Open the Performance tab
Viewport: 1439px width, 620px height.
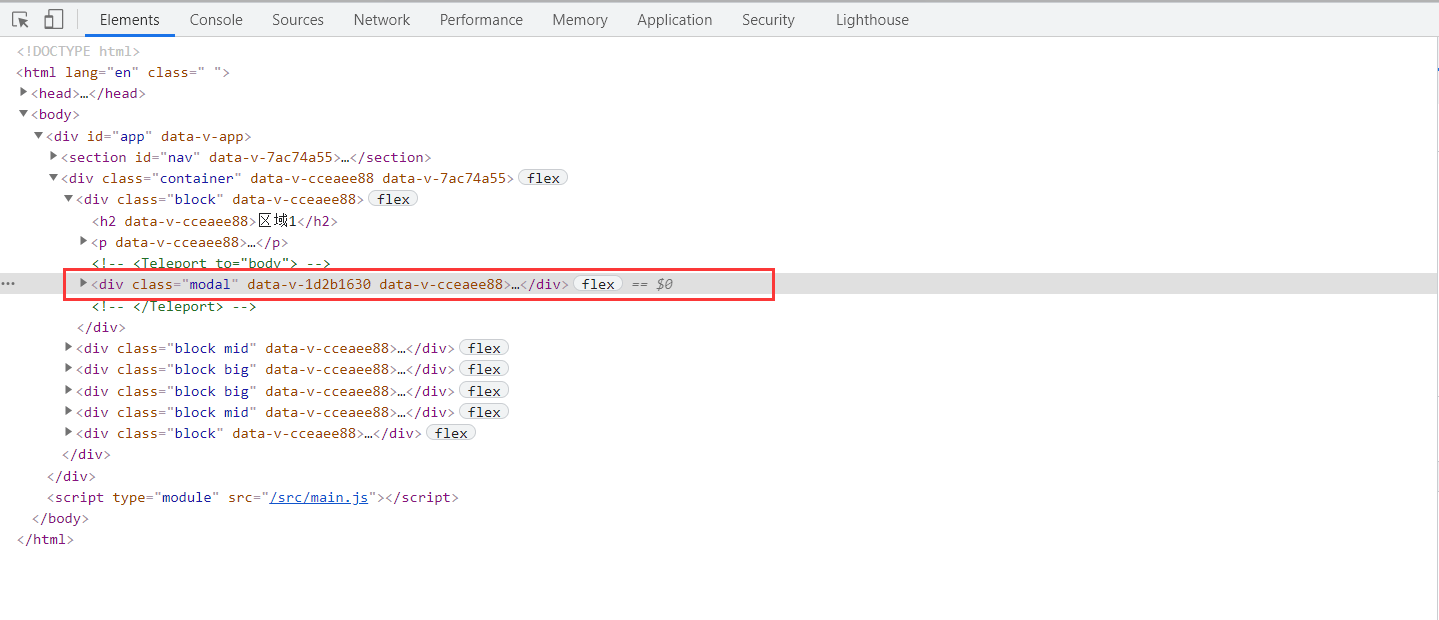(481, 20)
